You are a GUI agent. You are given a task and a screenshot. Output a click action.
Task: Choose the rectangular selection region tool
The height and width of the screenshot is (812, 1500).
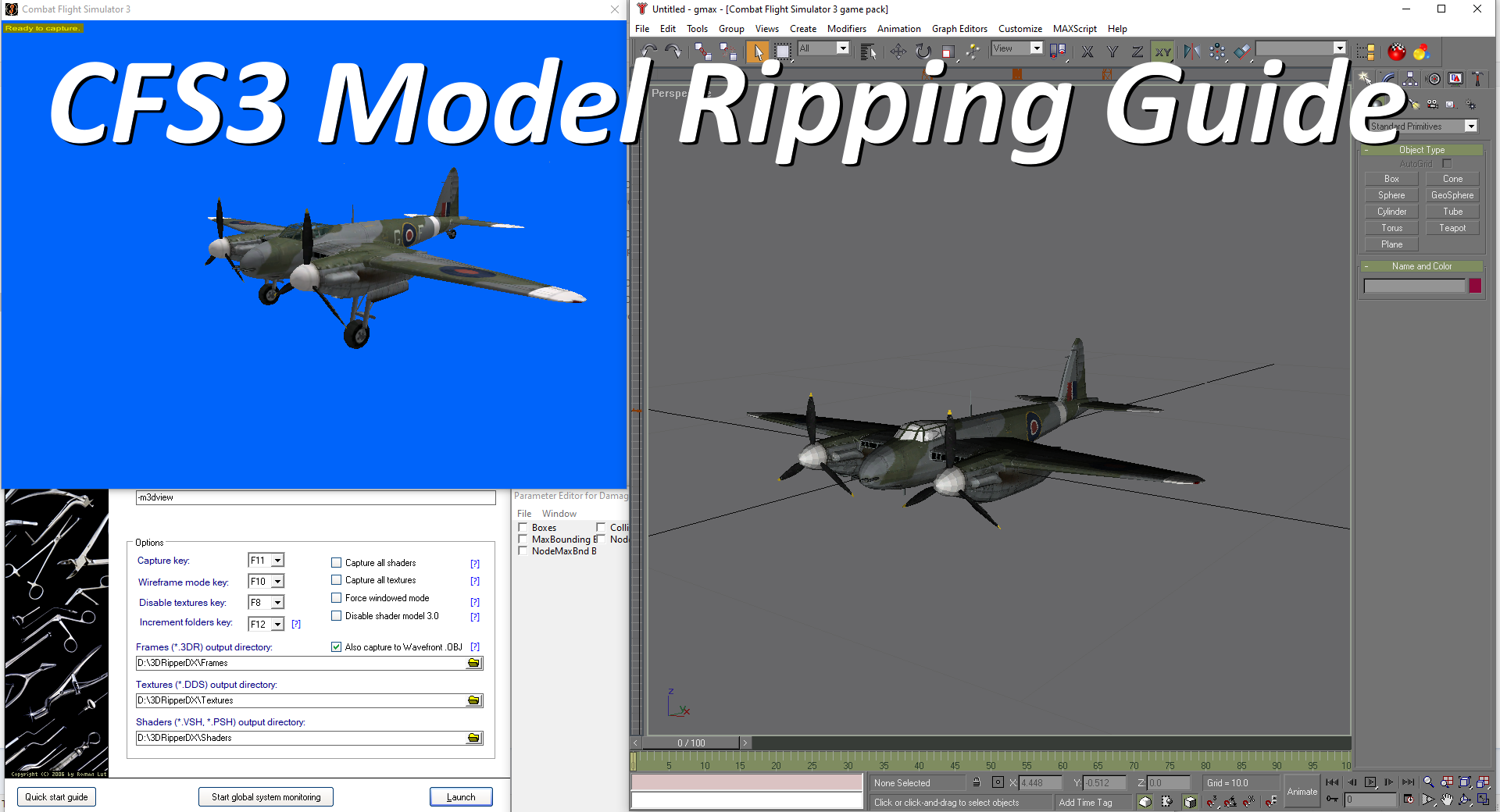point(782,52)
